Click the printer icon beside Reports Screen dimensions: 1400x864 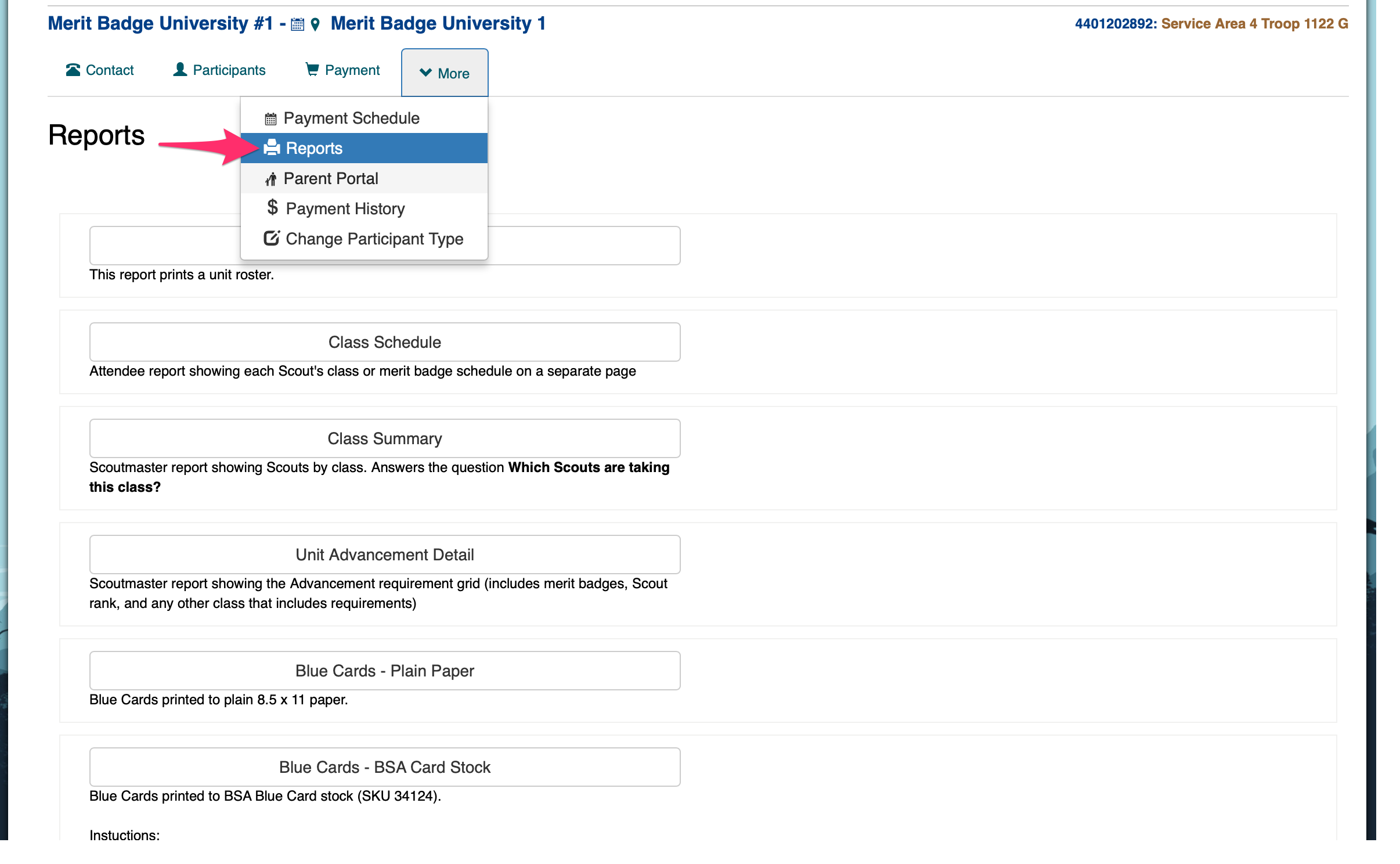272,147
